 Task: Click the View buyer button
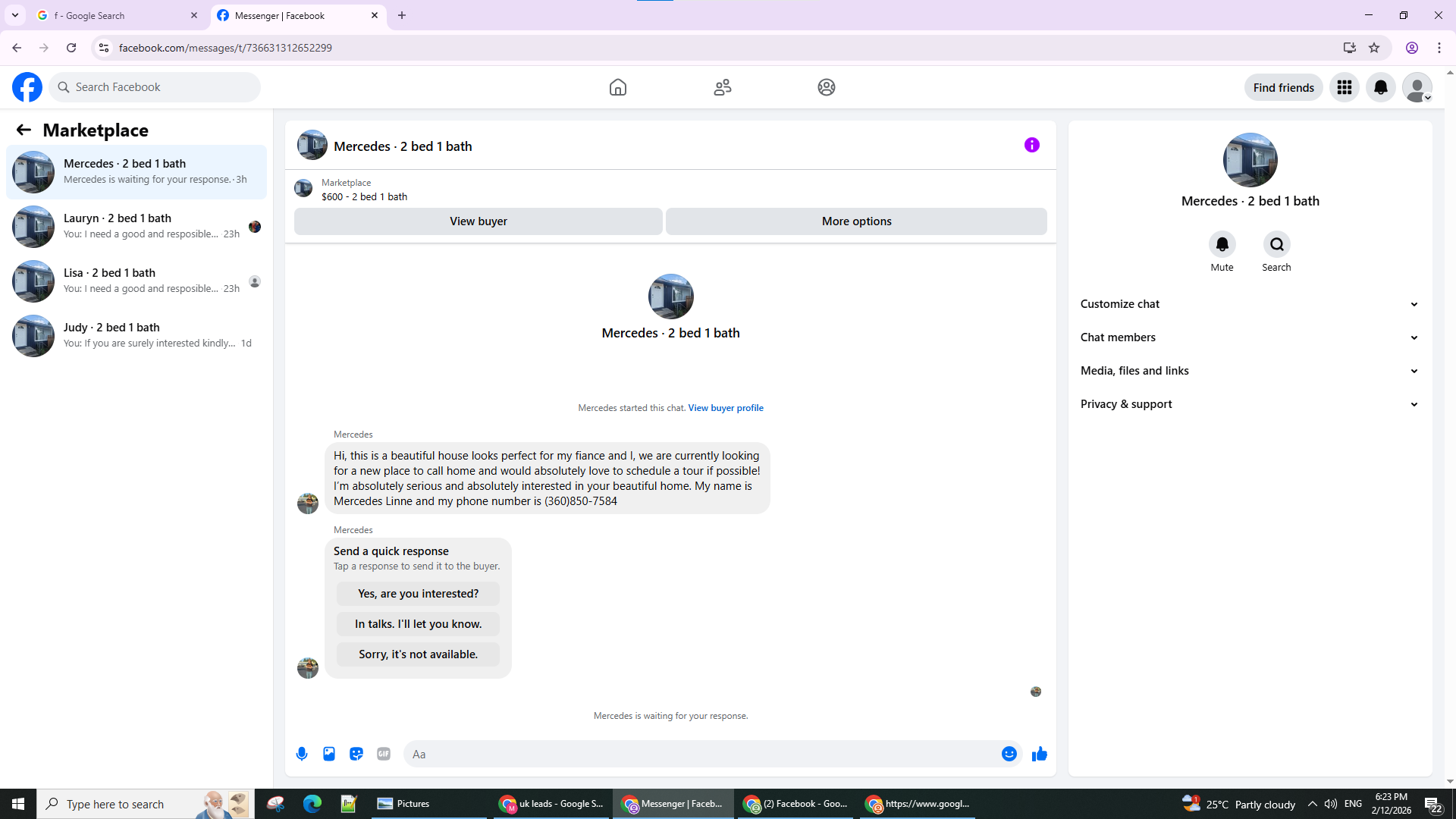pyautogui.click(x=479, y=221)
